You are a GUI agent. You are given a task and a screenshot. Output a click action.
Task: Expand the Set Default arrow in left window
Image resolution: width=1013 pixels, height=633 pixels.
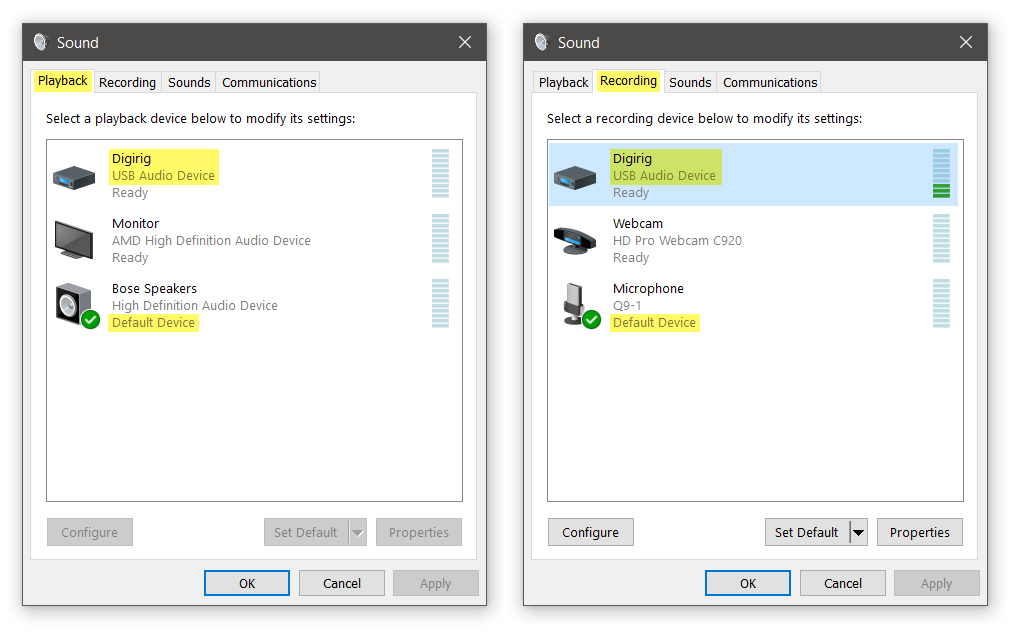(x=358, y=532)
